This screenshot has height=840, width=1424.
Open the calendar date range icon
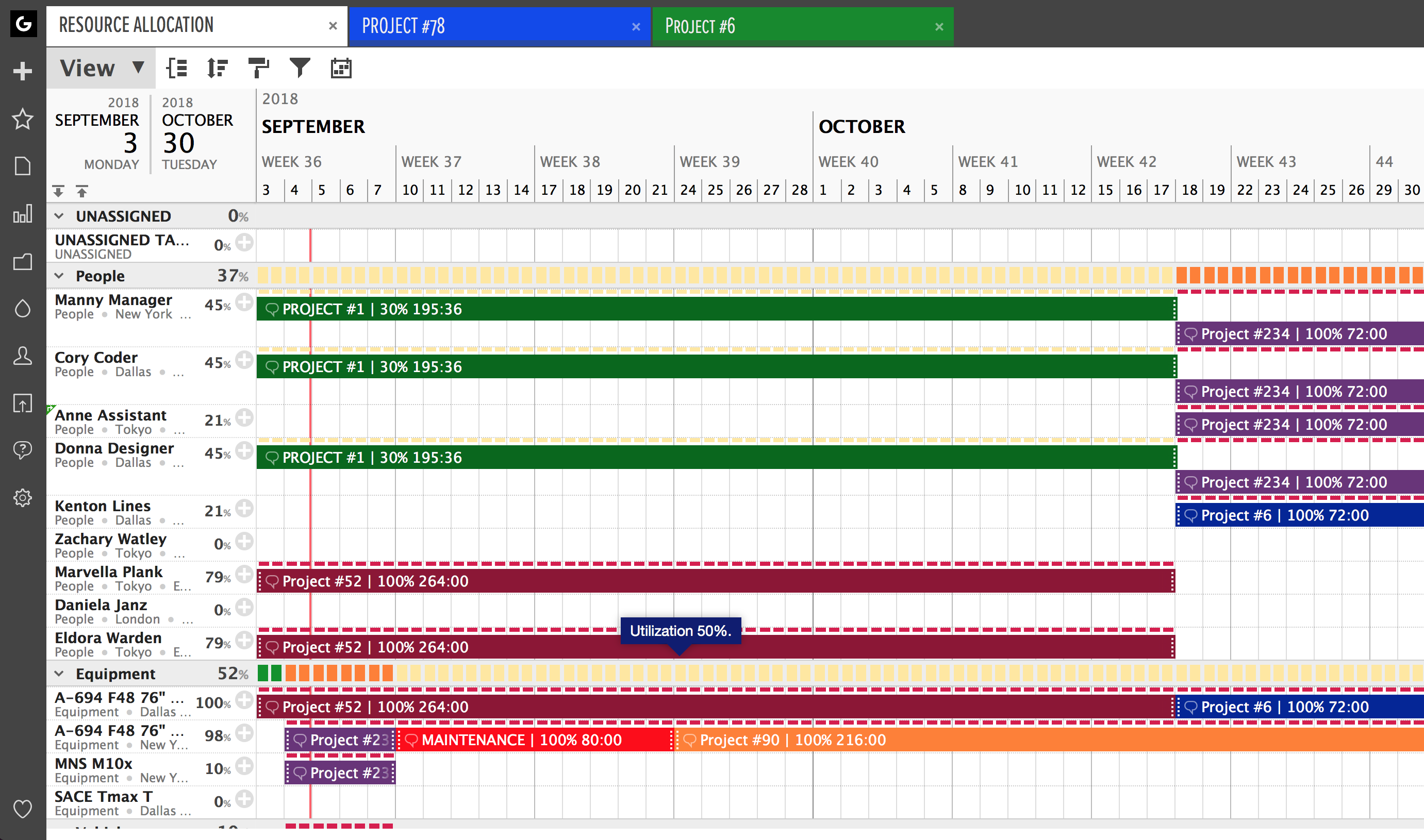click(x=341, y=68)
